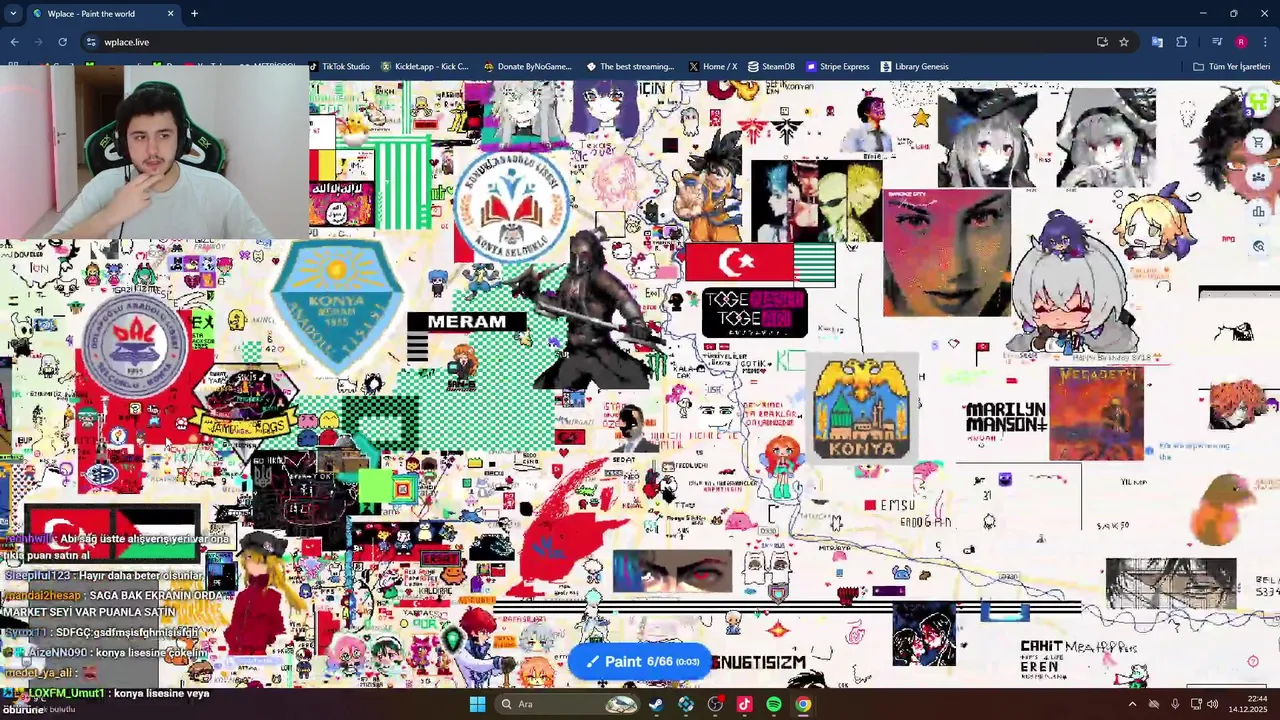The height and width of the screenshot is (720, 1280).
Task: Open the Windows Start menu
Action: (x=477, y=704)
